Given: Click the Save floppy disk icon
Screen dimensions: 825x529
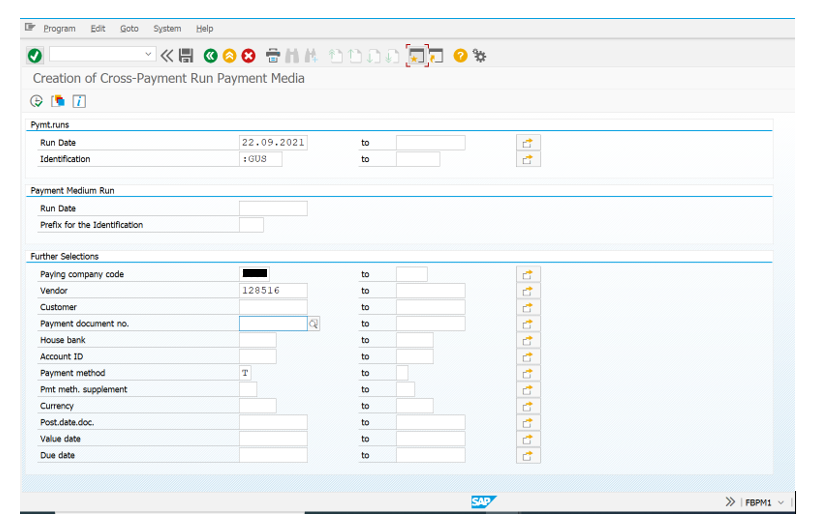Looking at the screenshot, I should tap(185, 55).
